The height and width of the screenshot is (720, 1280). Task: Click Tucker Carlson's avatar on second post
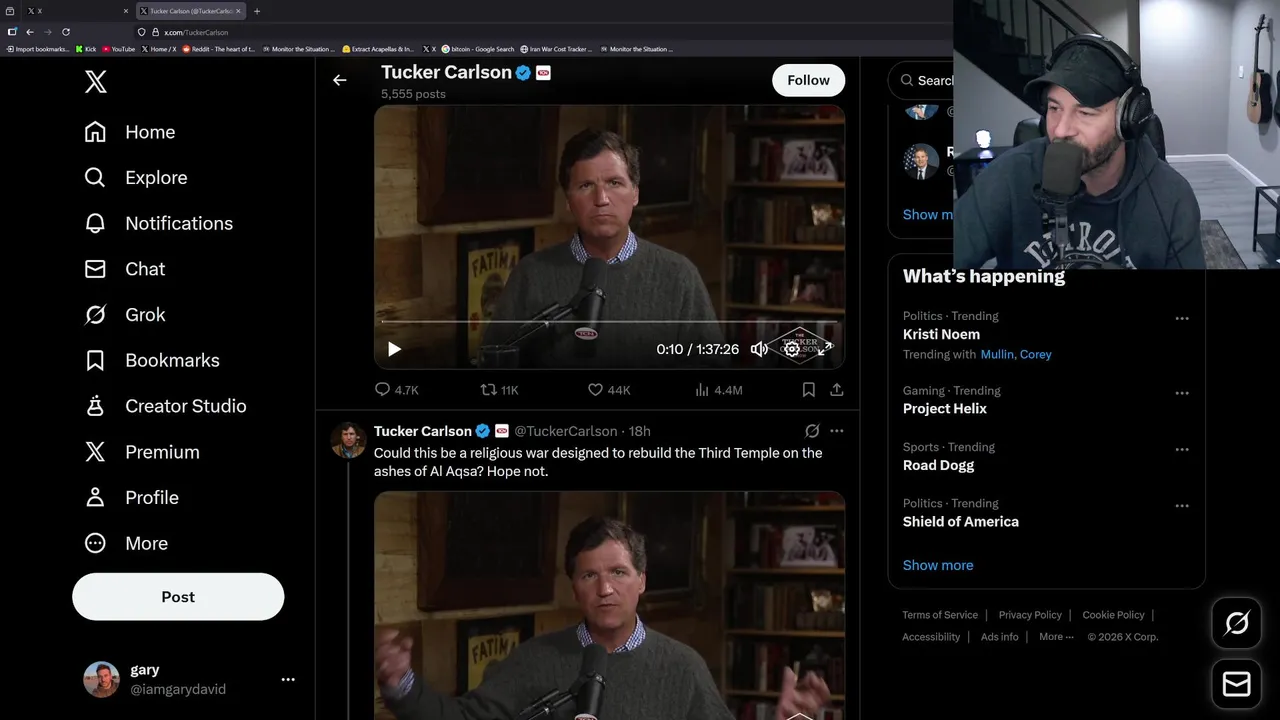tap(348, 440)
